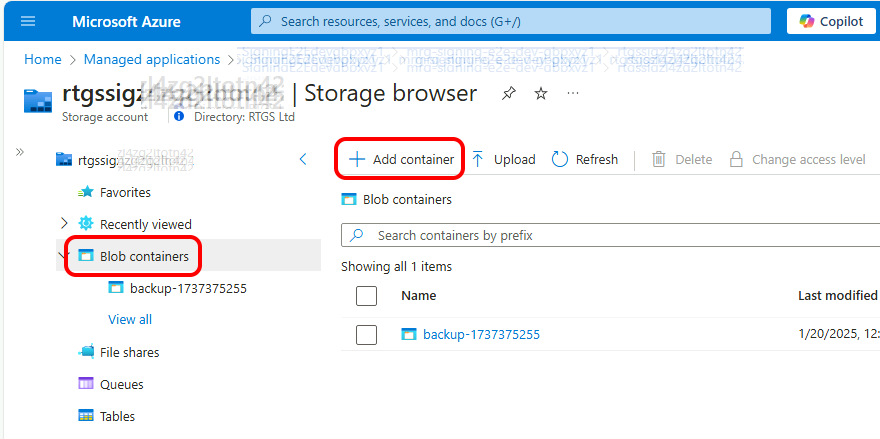Screen dimensions: 880x439
Task: Click the Favorites star icon in tree
Action: tap(85, 193)
